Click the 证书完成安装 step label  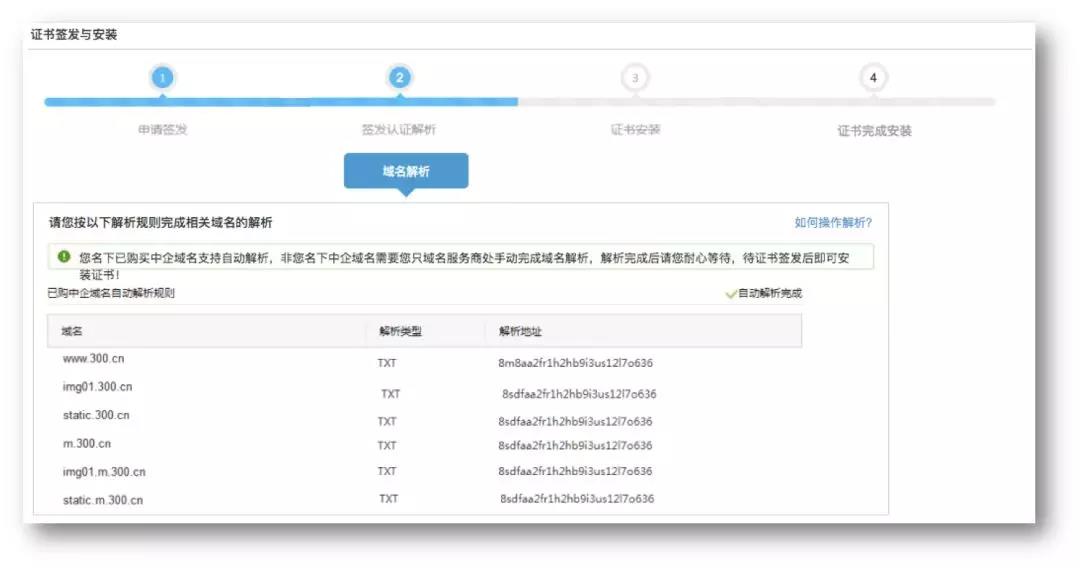pos(874,131)
